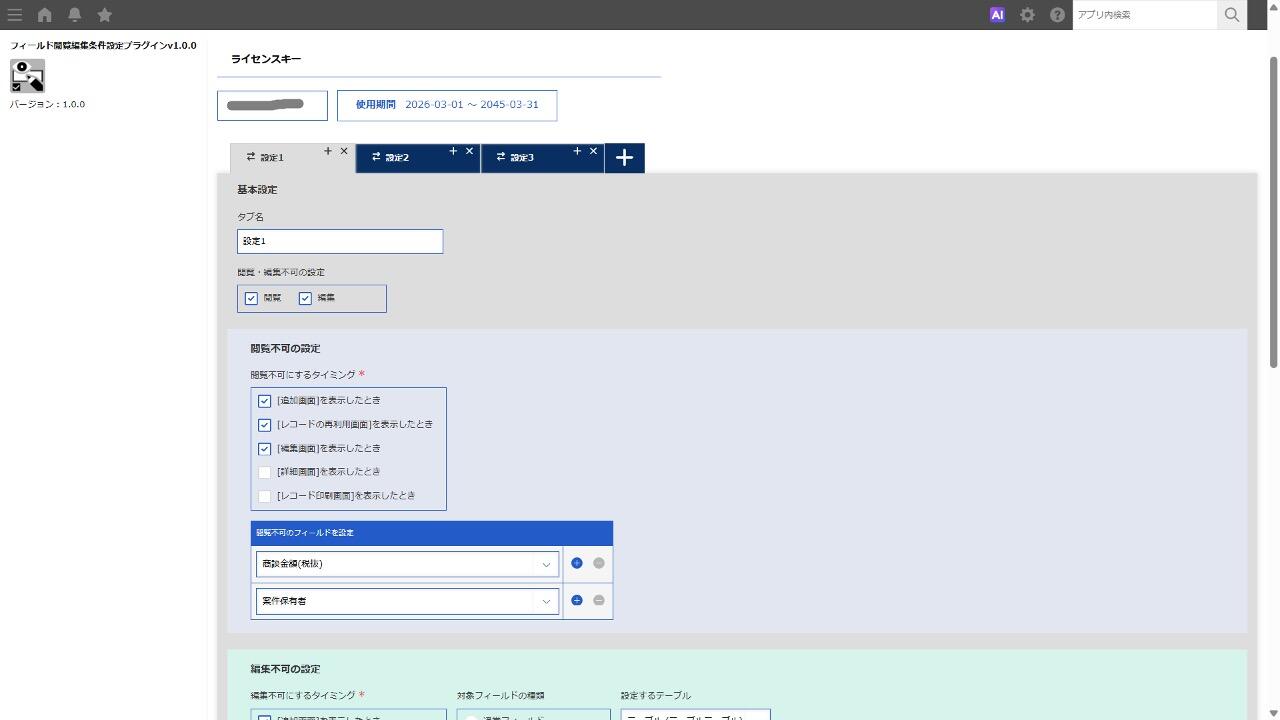Click the favorites star icon
Screen dimensions: 1280x720
coord(105,15)
